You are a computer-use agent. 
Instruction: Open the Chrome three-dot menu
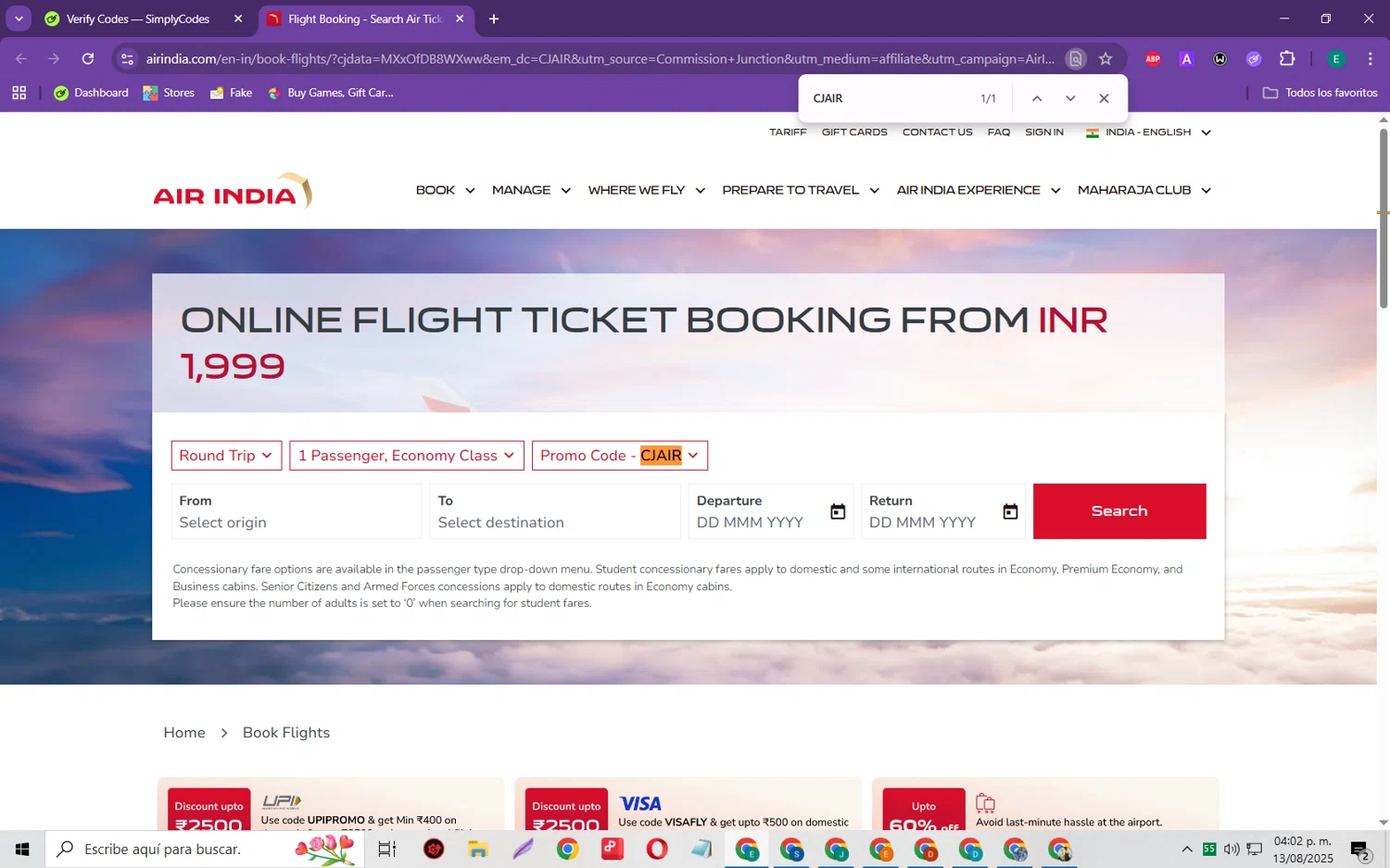[1371, 58]
